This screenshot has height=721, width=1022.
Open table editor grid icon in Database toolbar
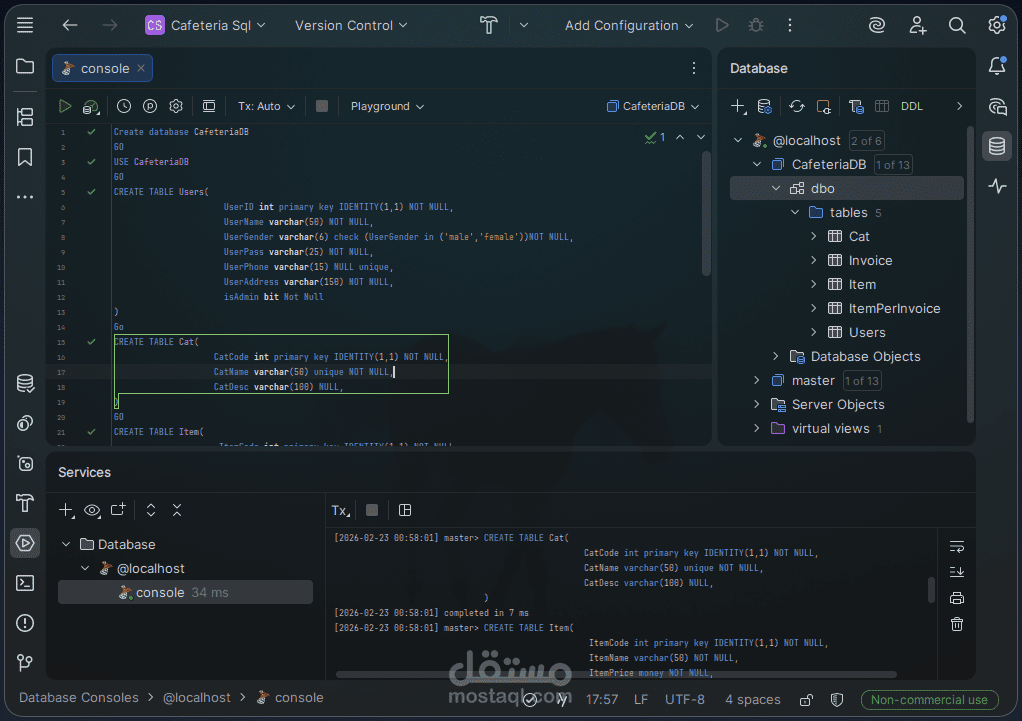(x=882, y=106)
